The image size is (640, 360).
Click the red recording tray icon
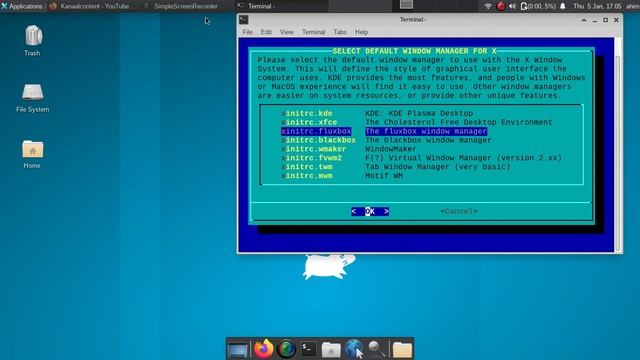coord(500,6)
